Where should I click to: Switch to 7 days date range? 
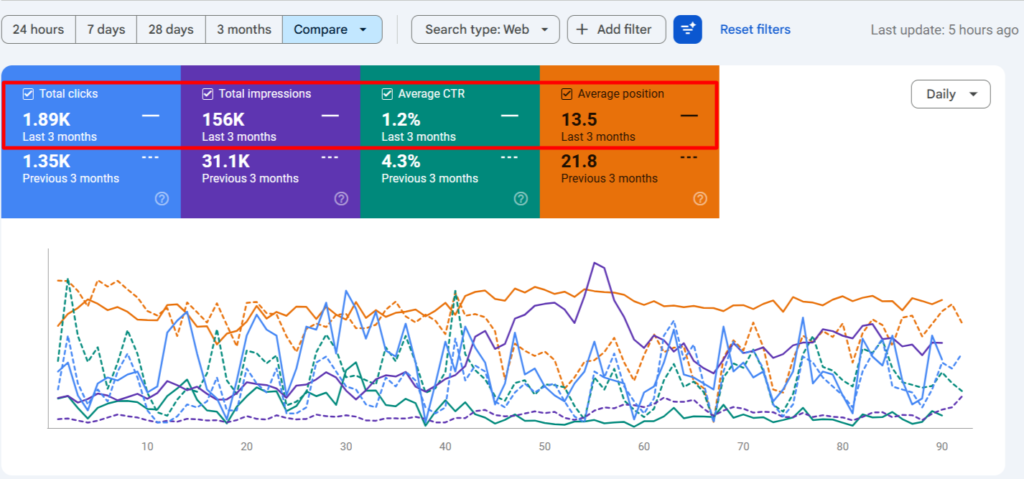106,30
